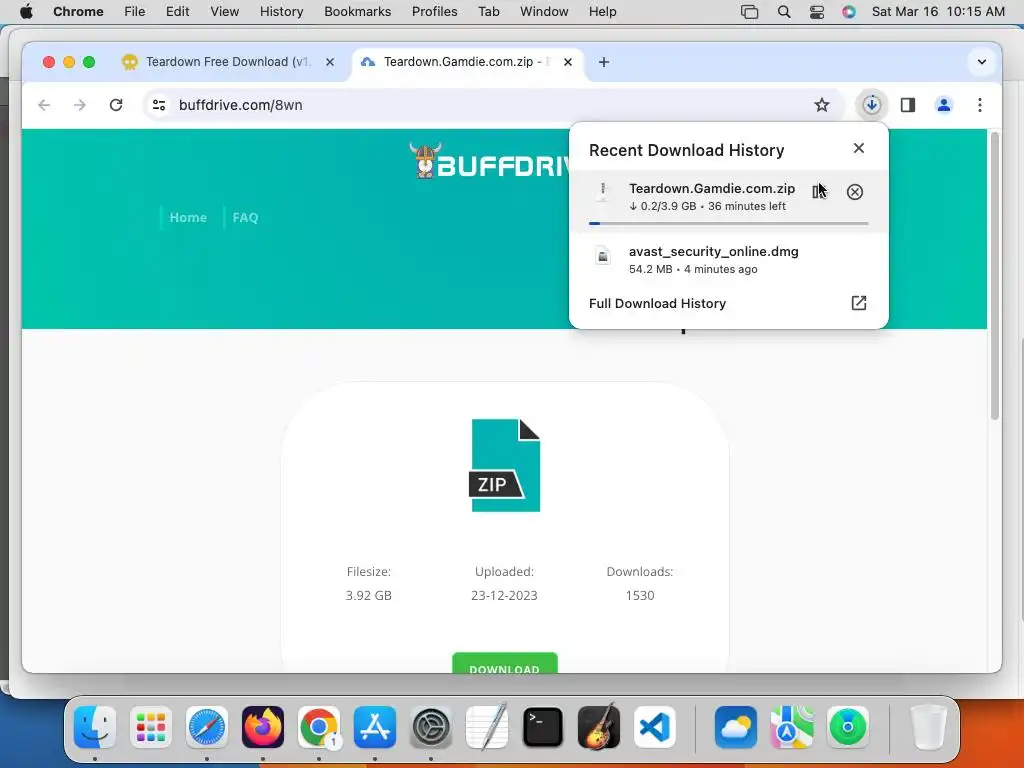Click the ZIP file icon on the page
This screenshot has width=1024, height=768.
(504, 465)
